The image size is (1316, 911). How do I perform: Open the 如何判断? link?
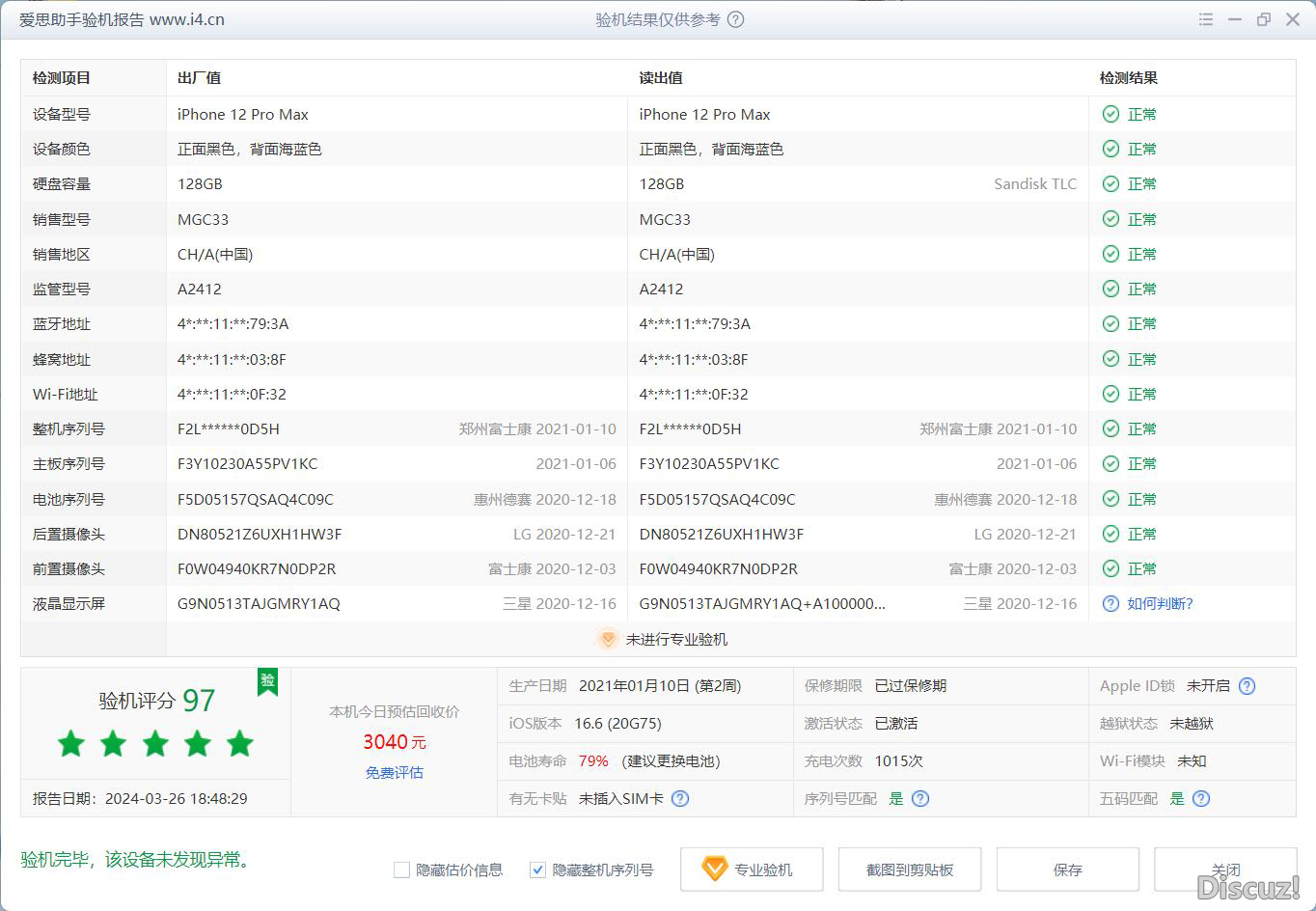click(1161, 603)
